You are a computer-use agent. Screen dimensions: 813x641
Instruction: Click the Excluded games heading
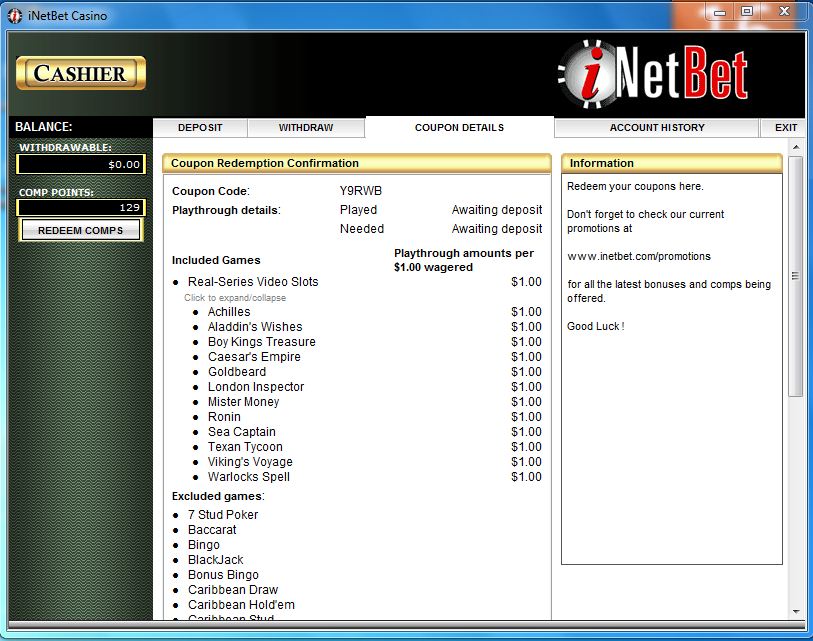coord(218,496)
